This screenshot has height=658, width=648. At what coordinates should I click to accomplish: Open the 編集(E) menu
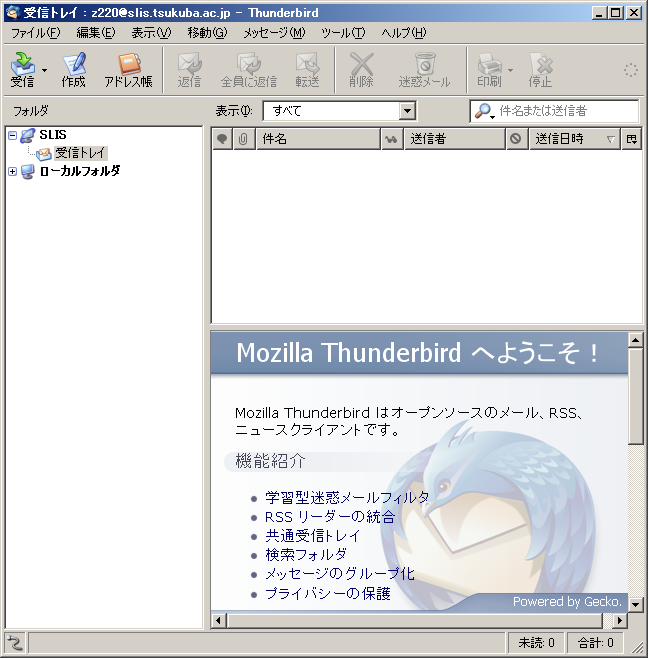click(x=95, y=33)
